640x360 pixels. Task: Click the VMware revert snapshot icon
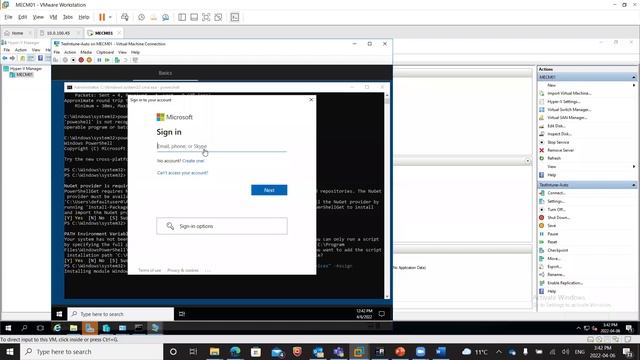[x=153, y=17]
